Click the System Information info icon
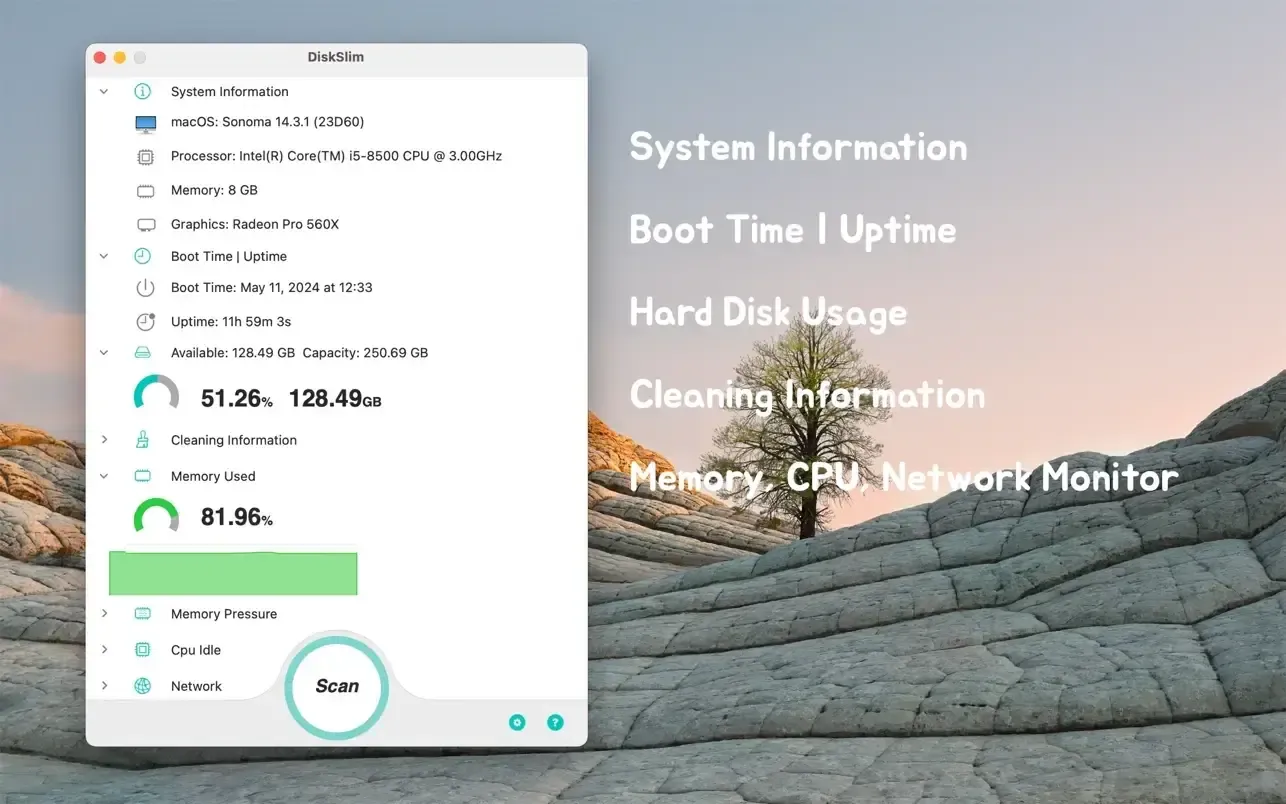This screenshot has height=804, width=1286. tap(142, 91)
